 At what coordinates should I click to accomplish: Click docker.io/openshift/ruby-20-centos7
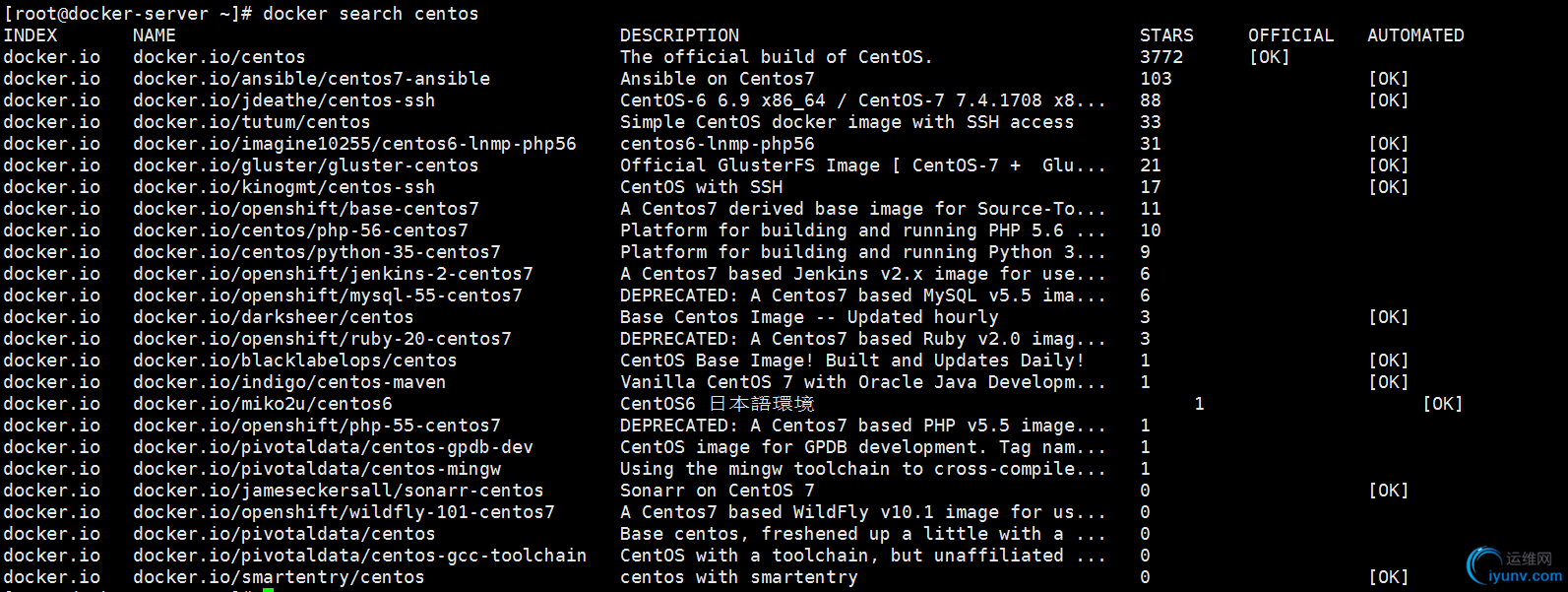323,339
